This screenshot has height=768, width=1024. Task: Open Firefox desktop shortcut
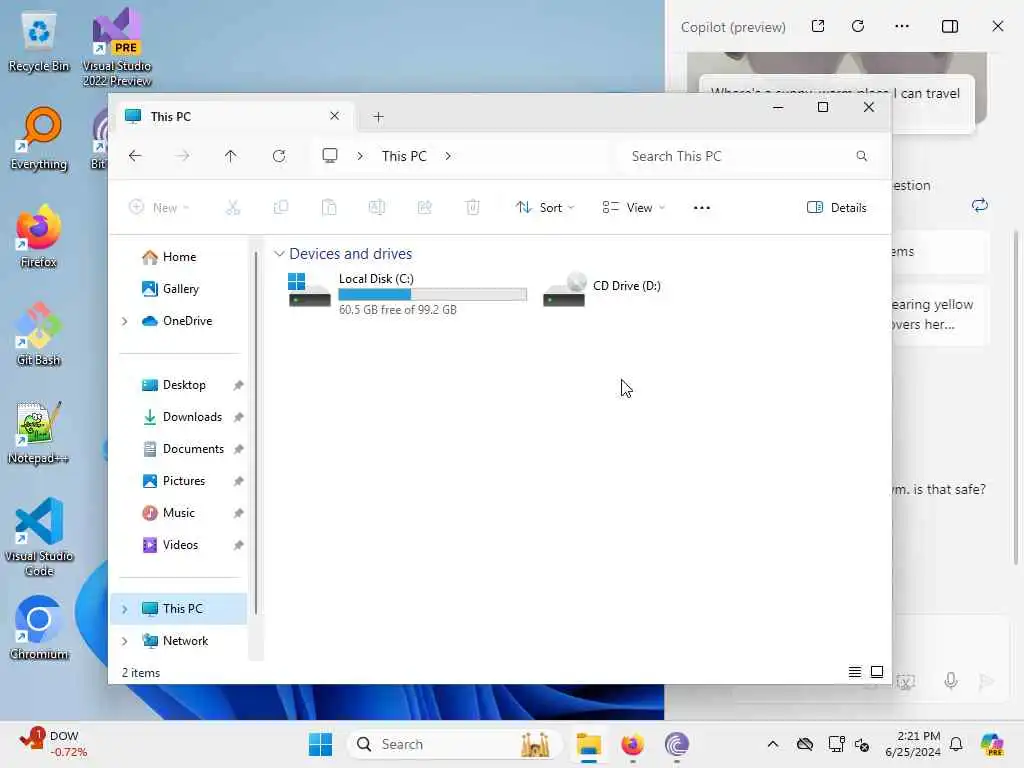tap(39, 236)
